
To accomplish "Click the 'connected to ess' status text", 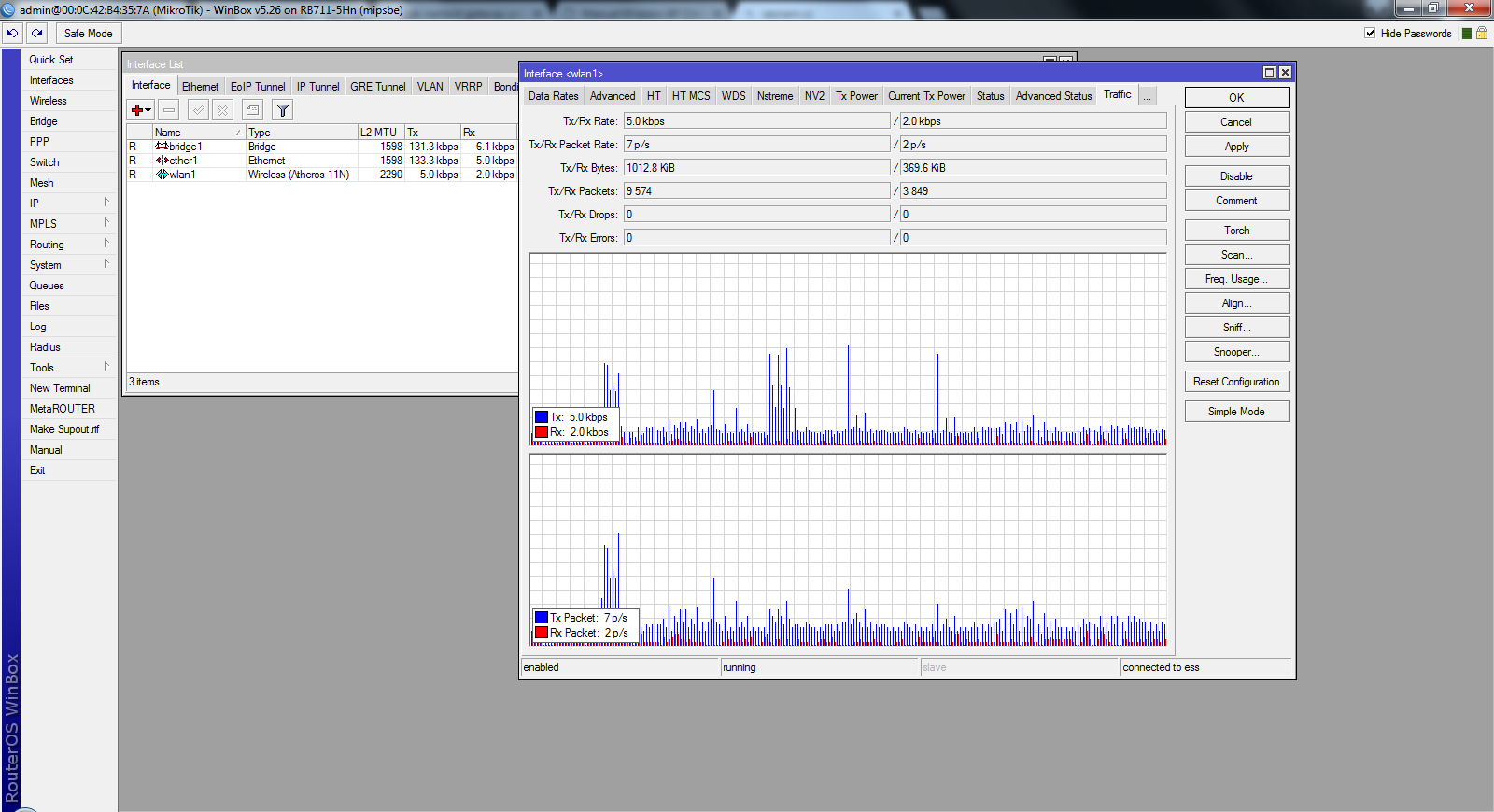I will pyautogui.click(x=1161, y=667).
